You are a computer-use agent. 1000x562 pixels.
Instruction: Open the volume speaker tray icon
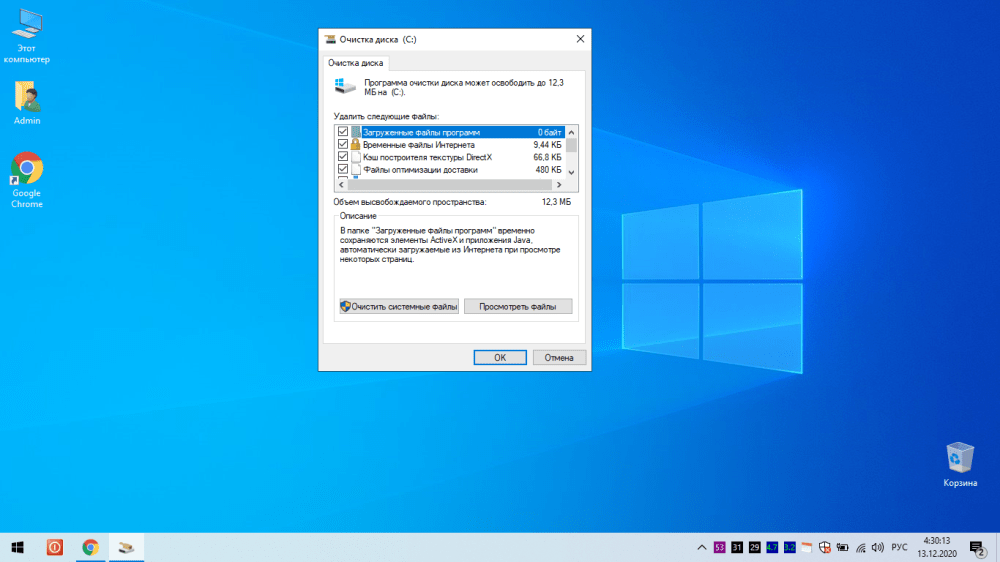877,547
